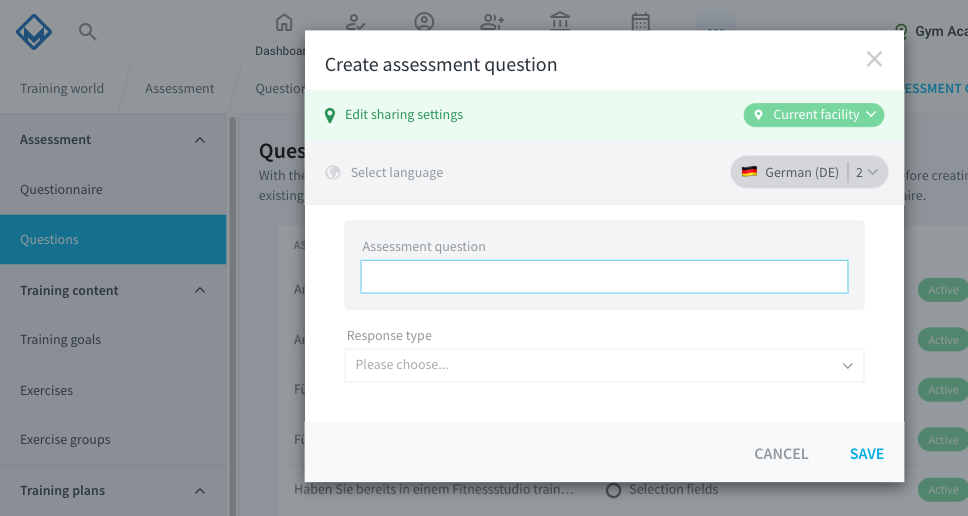Click the CANCEL button
968x516 pixels.
(x=781, y=454)
